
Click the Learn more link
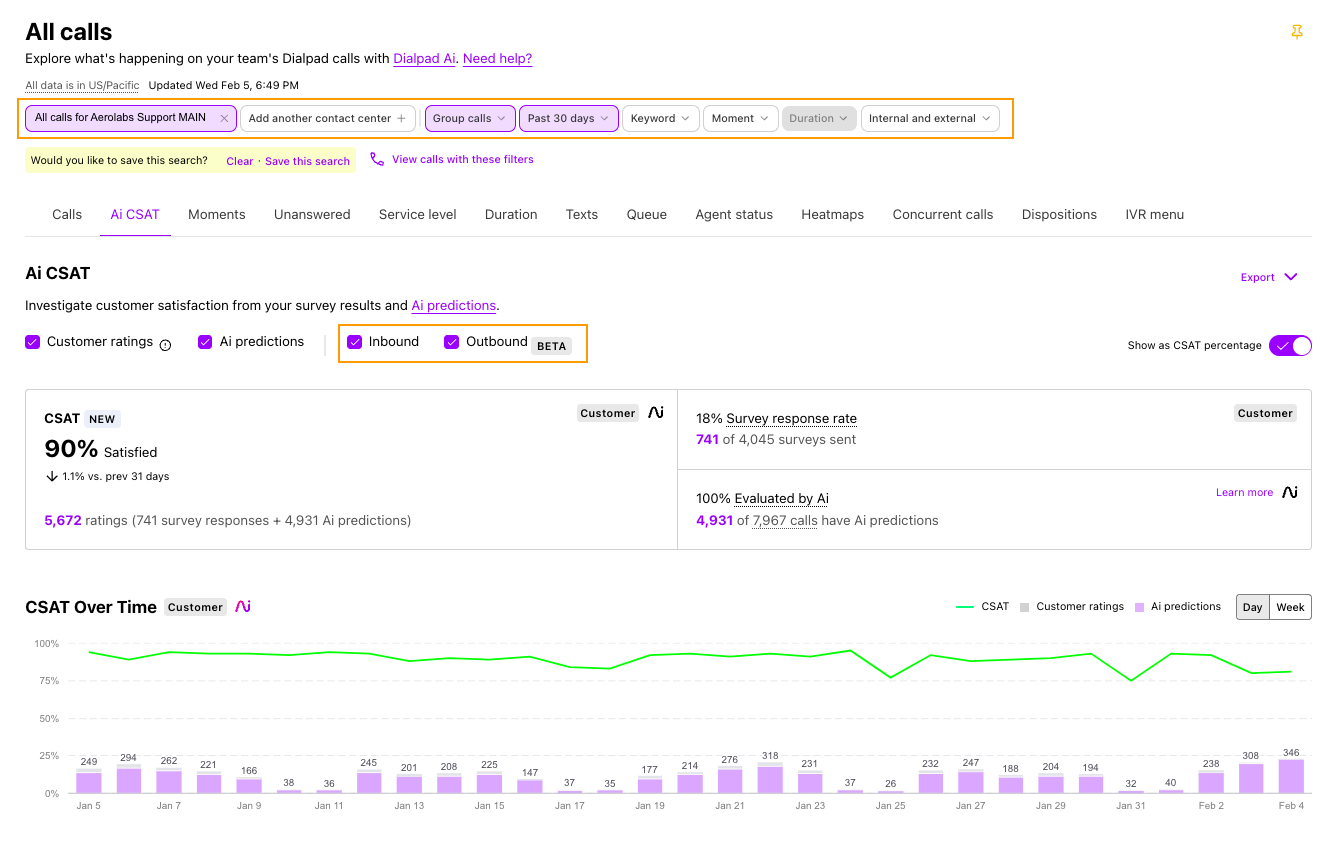click(x=1244, y=492)
